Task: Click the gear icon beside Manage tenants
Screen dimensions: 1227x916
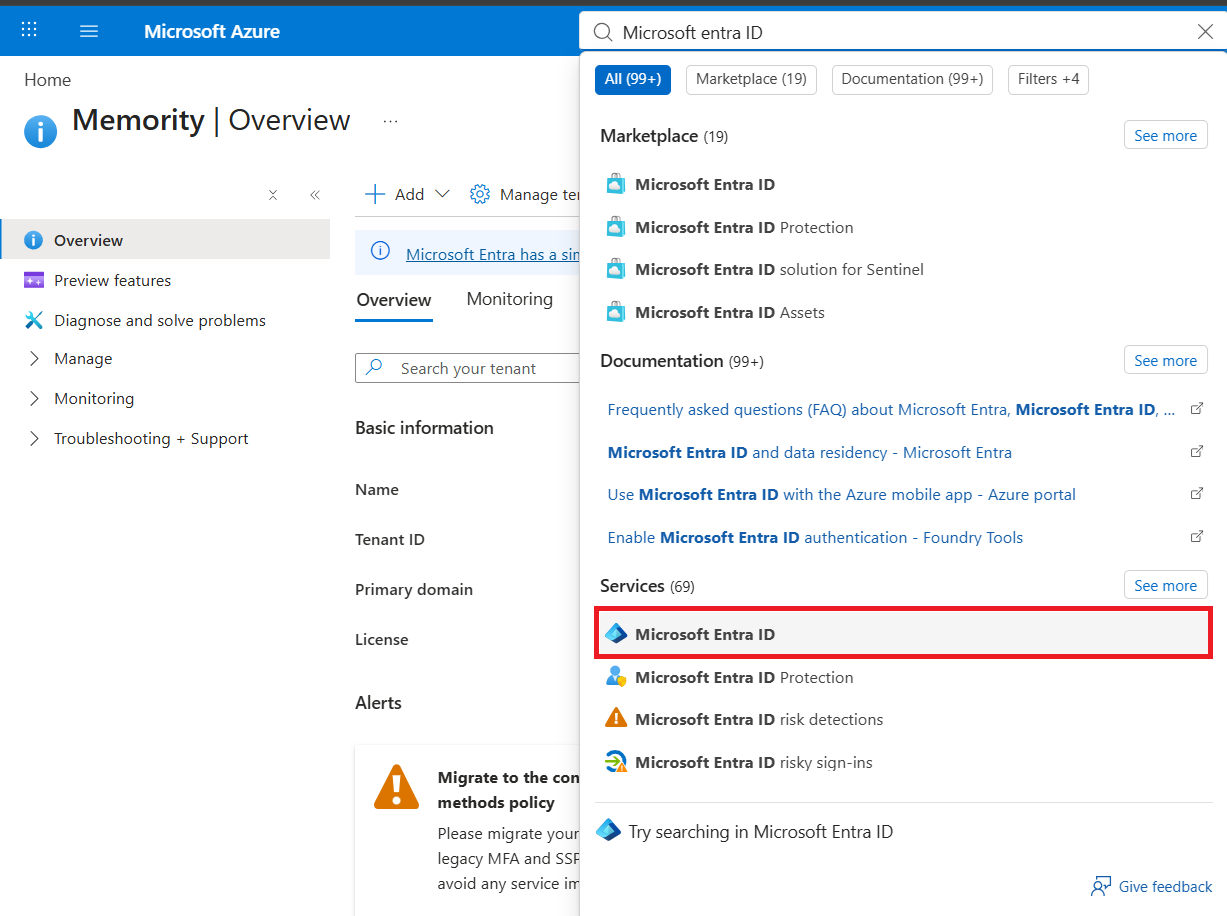Action: coord(480,194)
